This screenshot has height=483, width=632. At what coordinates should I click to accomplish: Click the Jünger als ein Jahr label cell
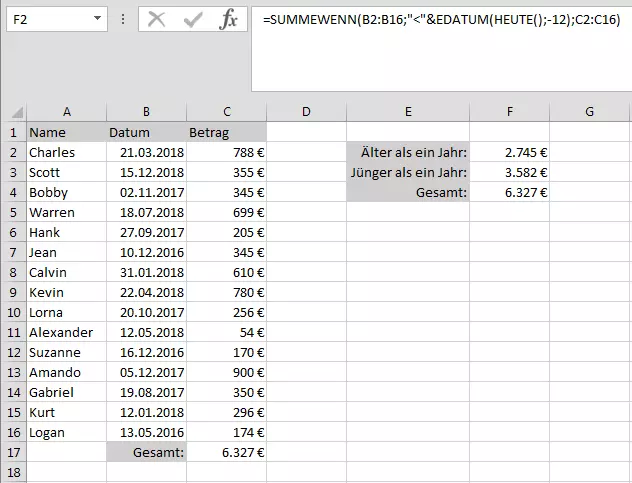click(x=408, y=172)
